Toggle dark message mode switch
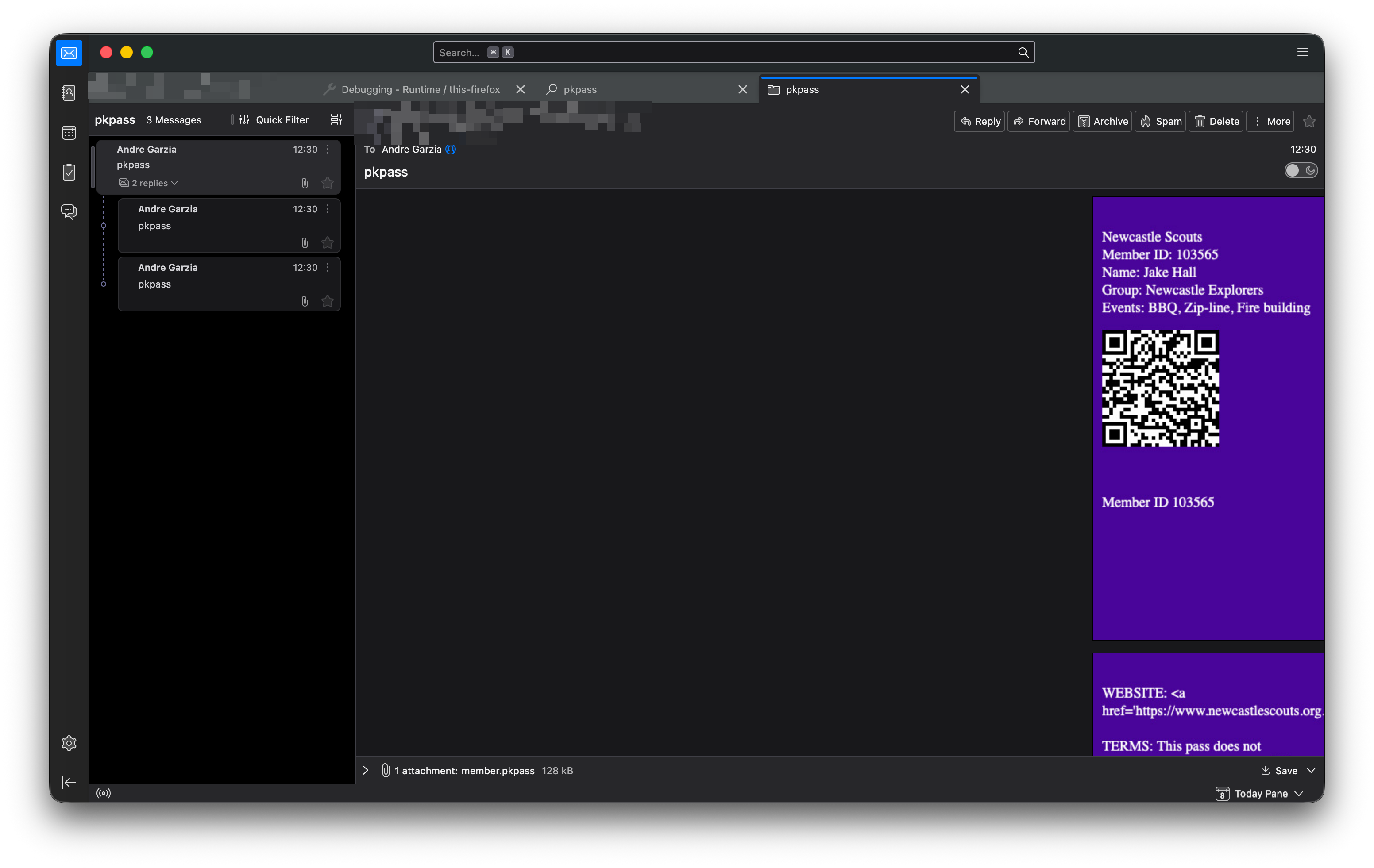The image size is (1374, 868). coord(1301,170)
